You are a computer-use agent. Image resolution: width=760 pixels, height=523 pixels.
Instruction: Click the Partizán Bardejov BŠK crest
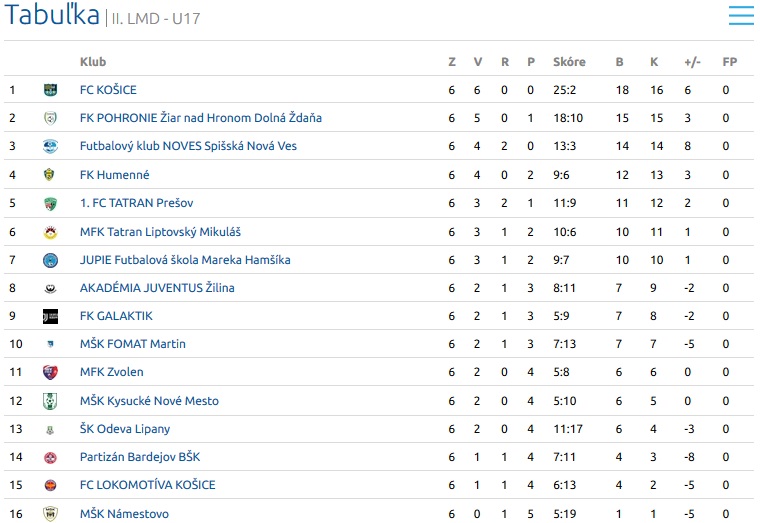(50, 457)
